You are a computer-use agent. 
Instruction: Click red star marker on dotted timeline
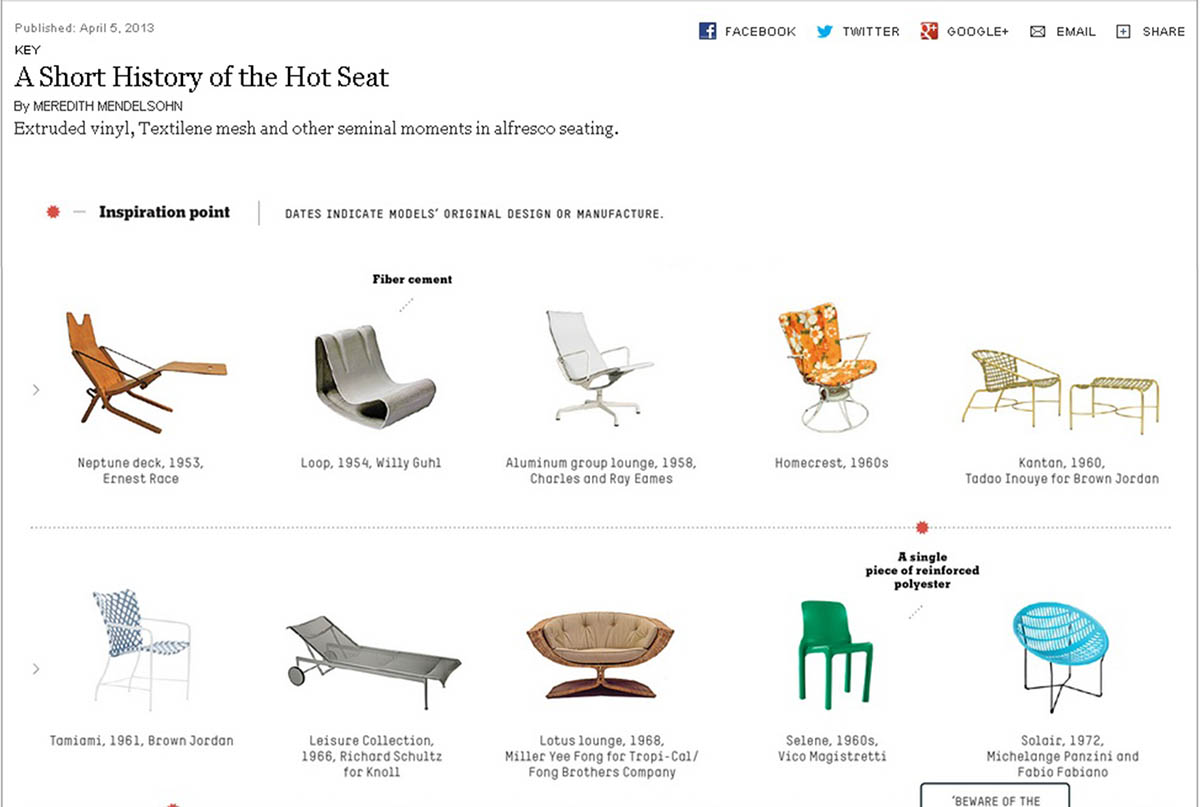(922, 527)
